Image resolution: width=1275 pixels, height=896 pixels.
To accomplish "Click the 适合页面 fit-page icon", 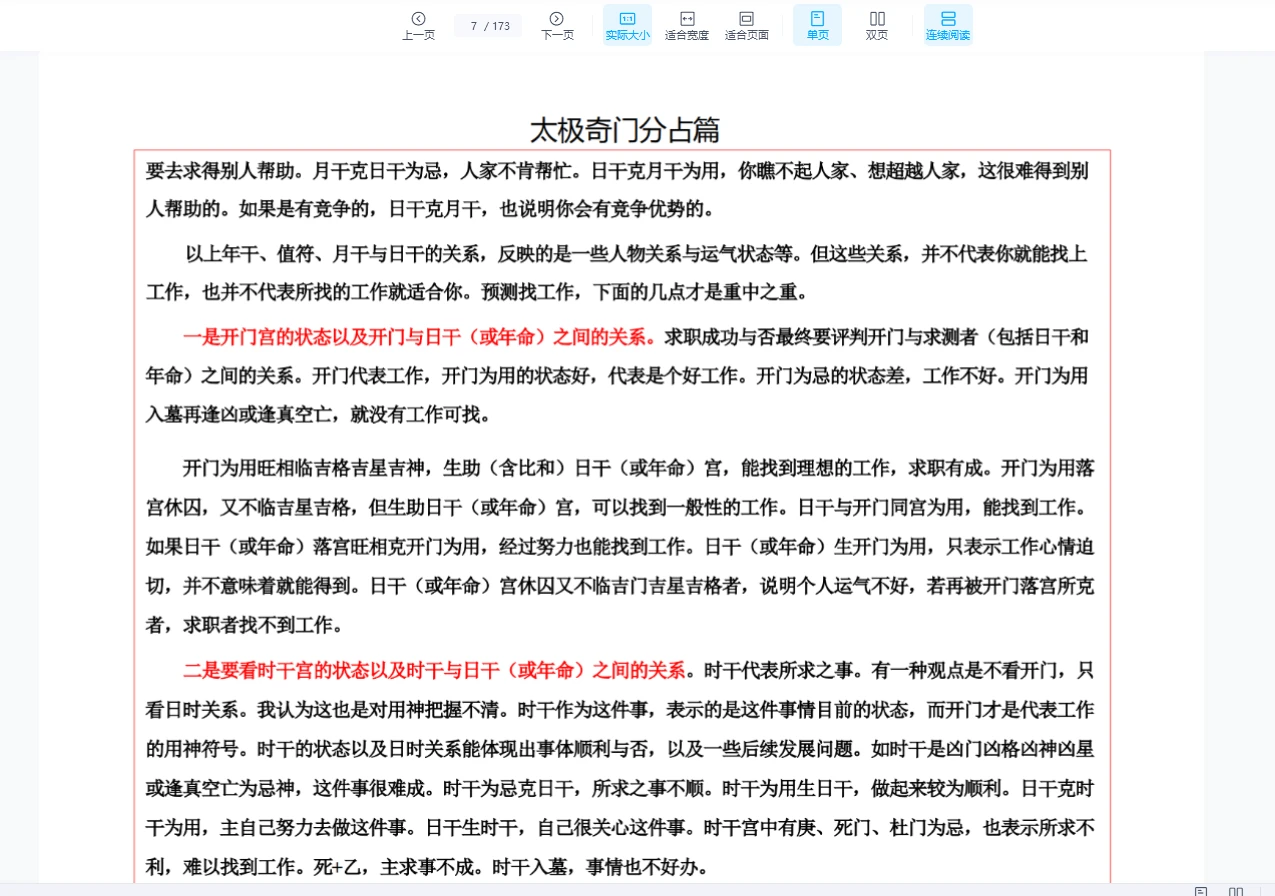I will (x=746, y=18).
